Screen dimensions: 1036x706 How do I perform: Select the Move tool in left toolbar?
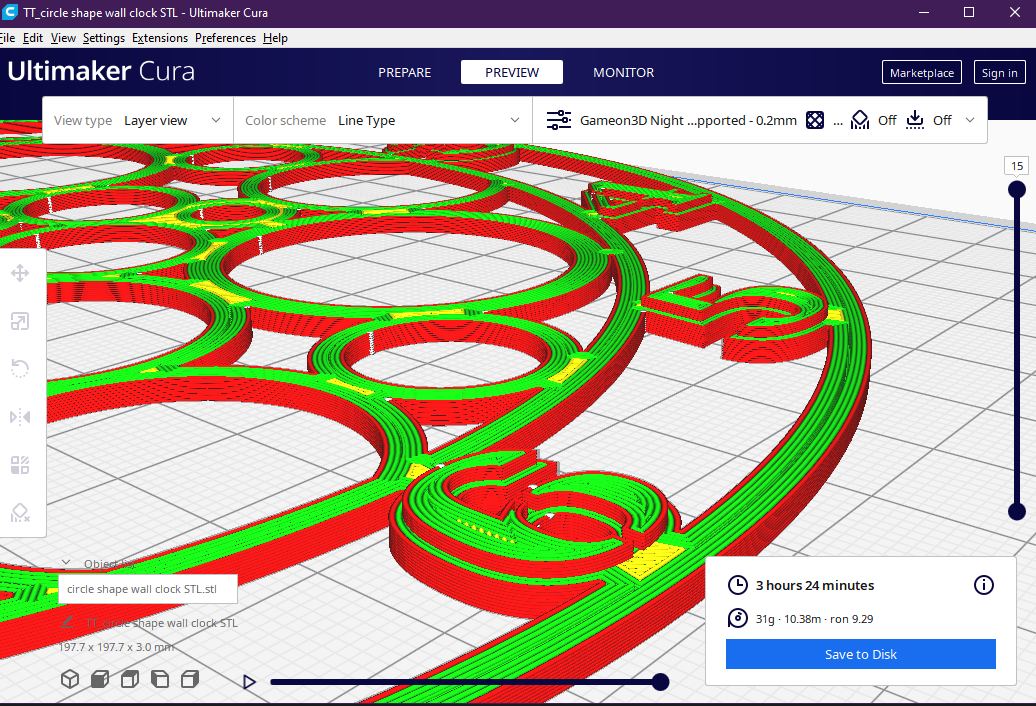(20, 273)
